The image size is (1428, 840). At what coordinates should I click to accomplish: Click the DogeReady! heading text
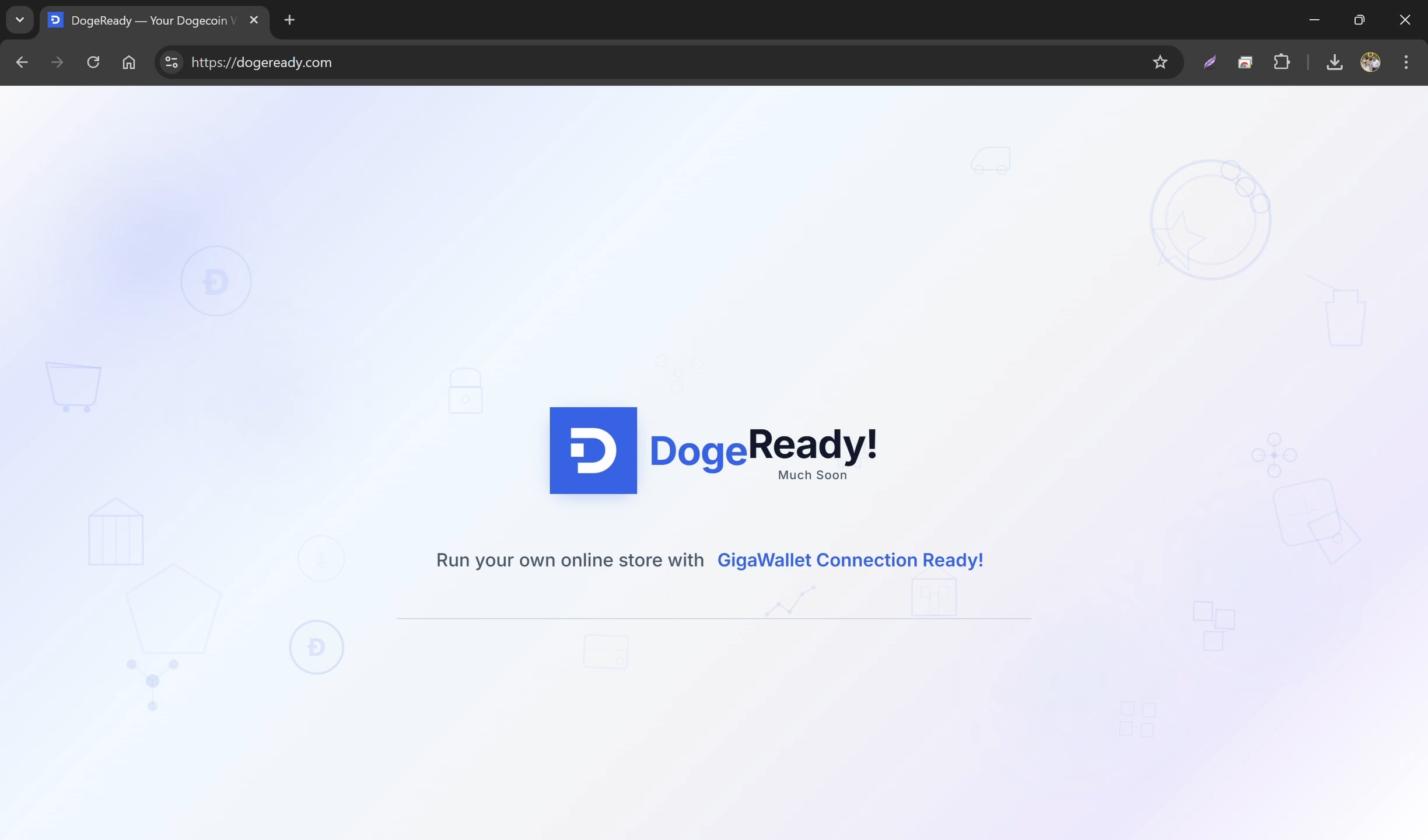click(x=763, y=448)
